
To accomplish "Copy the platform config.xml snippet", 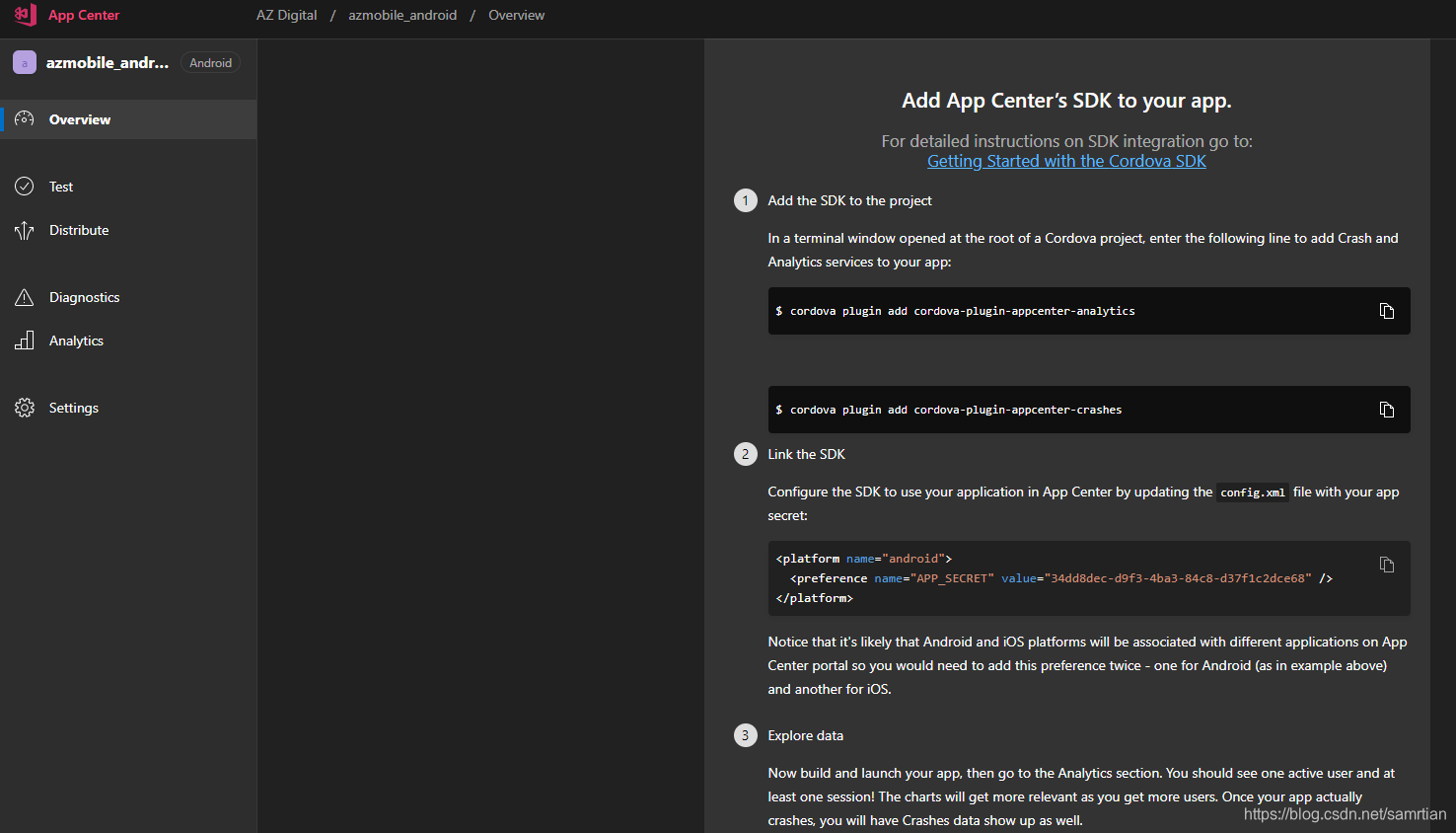I will point(1386,564).
